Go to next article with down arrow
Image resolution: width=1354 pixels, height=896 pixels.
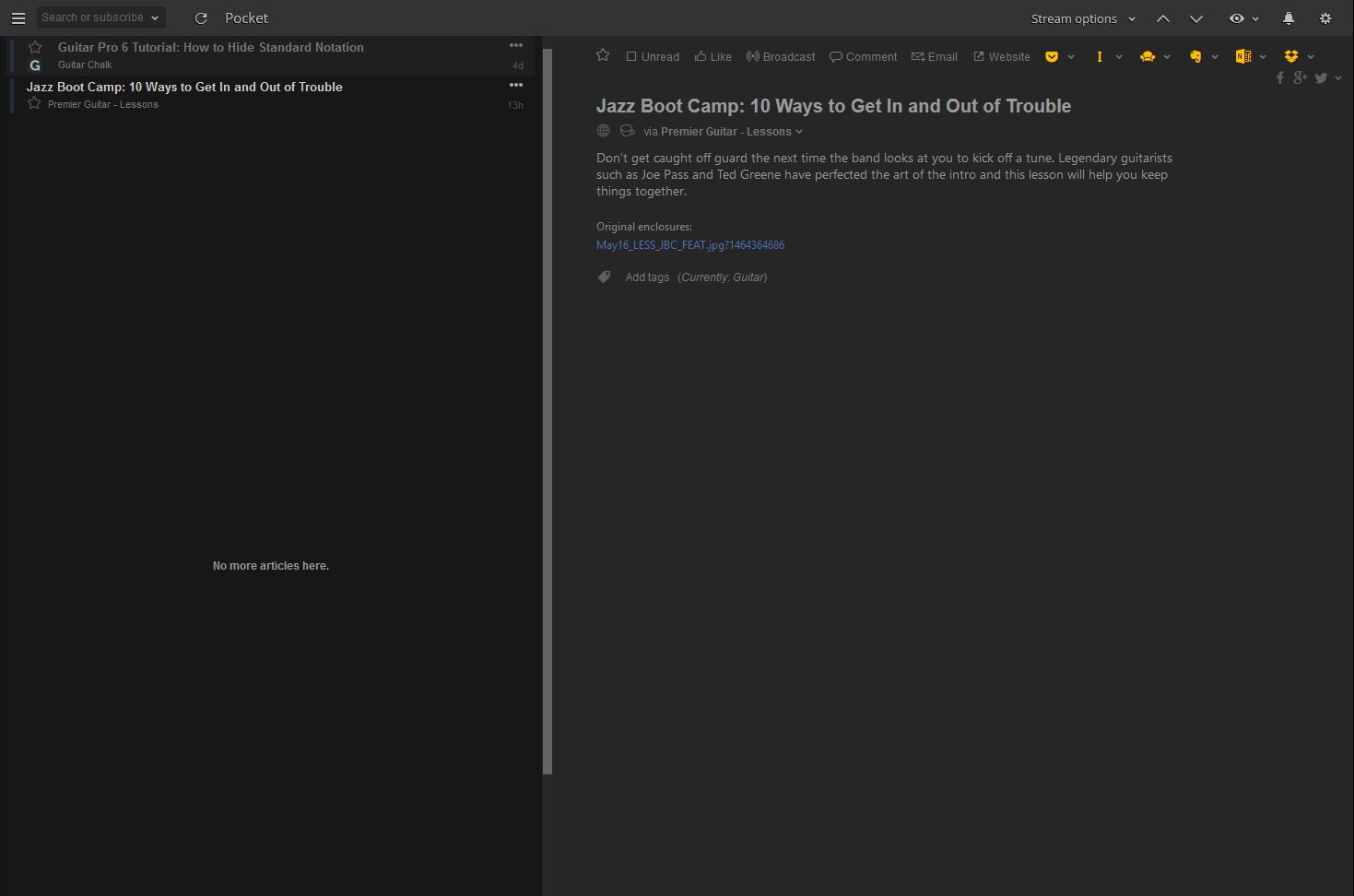[1196, 18]
